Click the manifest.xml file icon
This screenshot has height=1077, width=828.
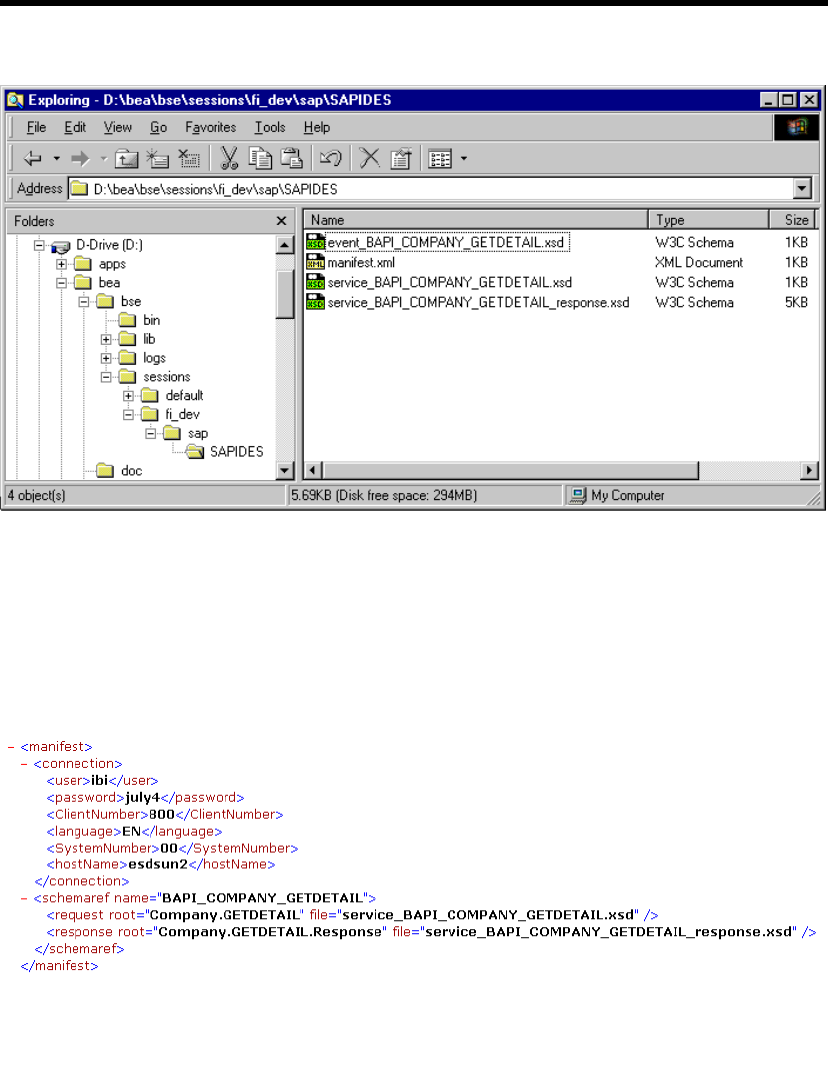[315, 262]
